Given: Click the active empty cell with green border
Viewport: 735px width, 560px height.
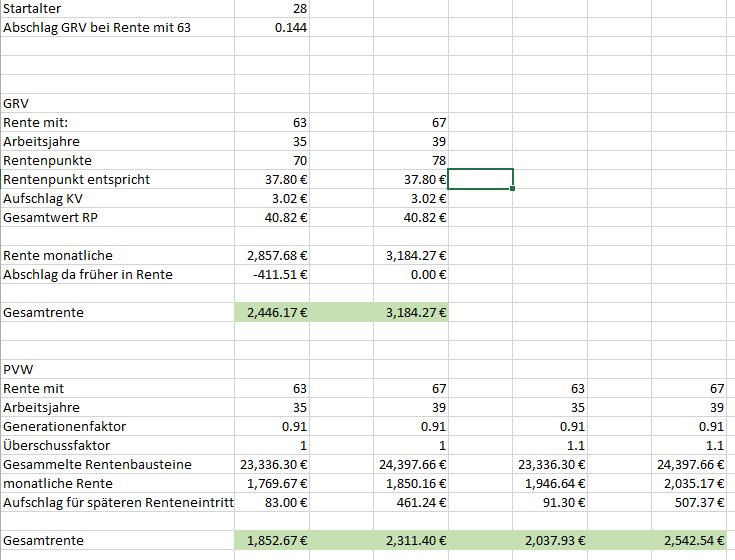Looking at the screenshot, I should click(x=480, y=179).
